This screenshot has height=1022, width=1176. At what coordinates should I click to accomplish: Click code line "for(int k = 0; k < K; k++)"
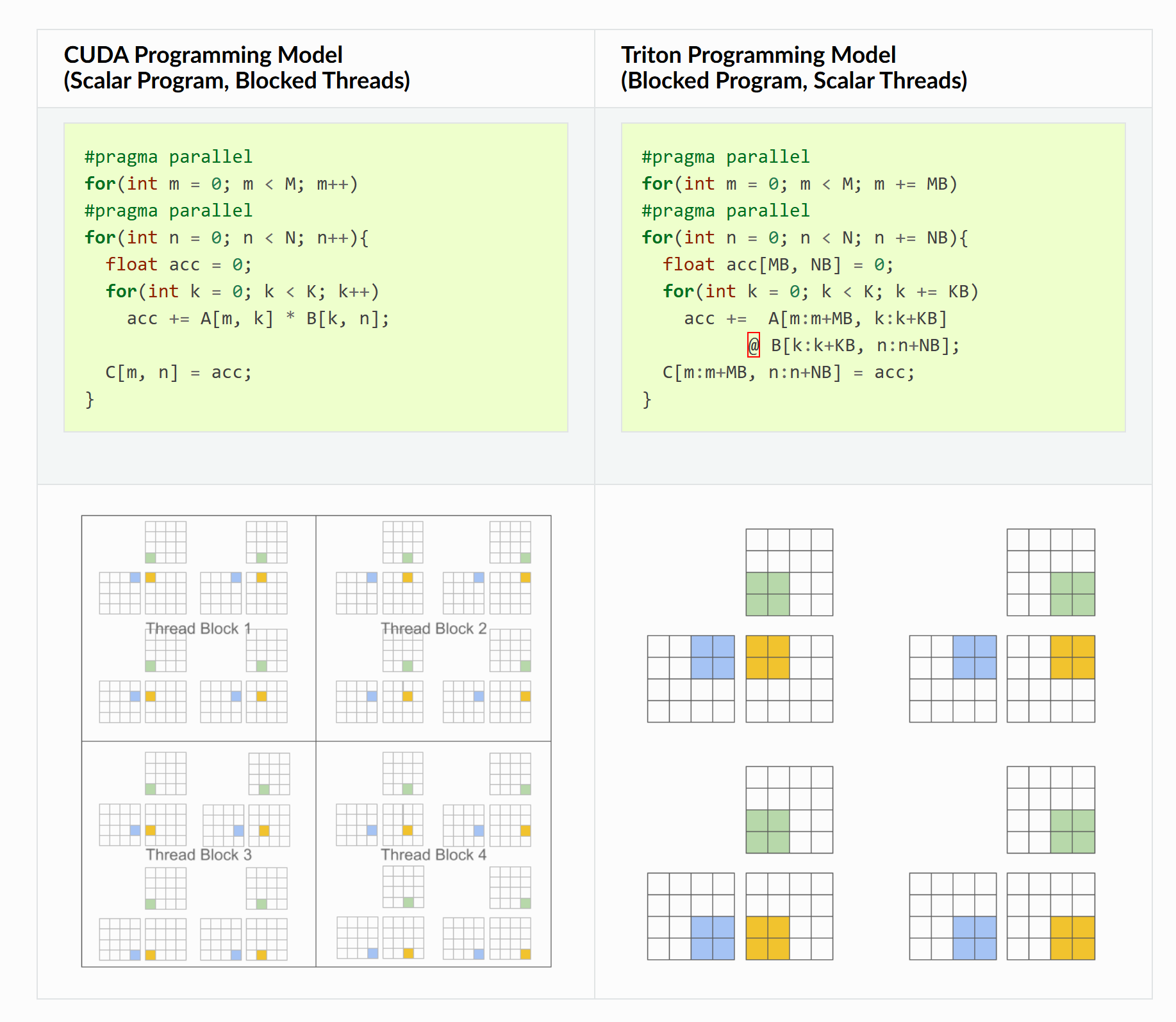(242, 292)
